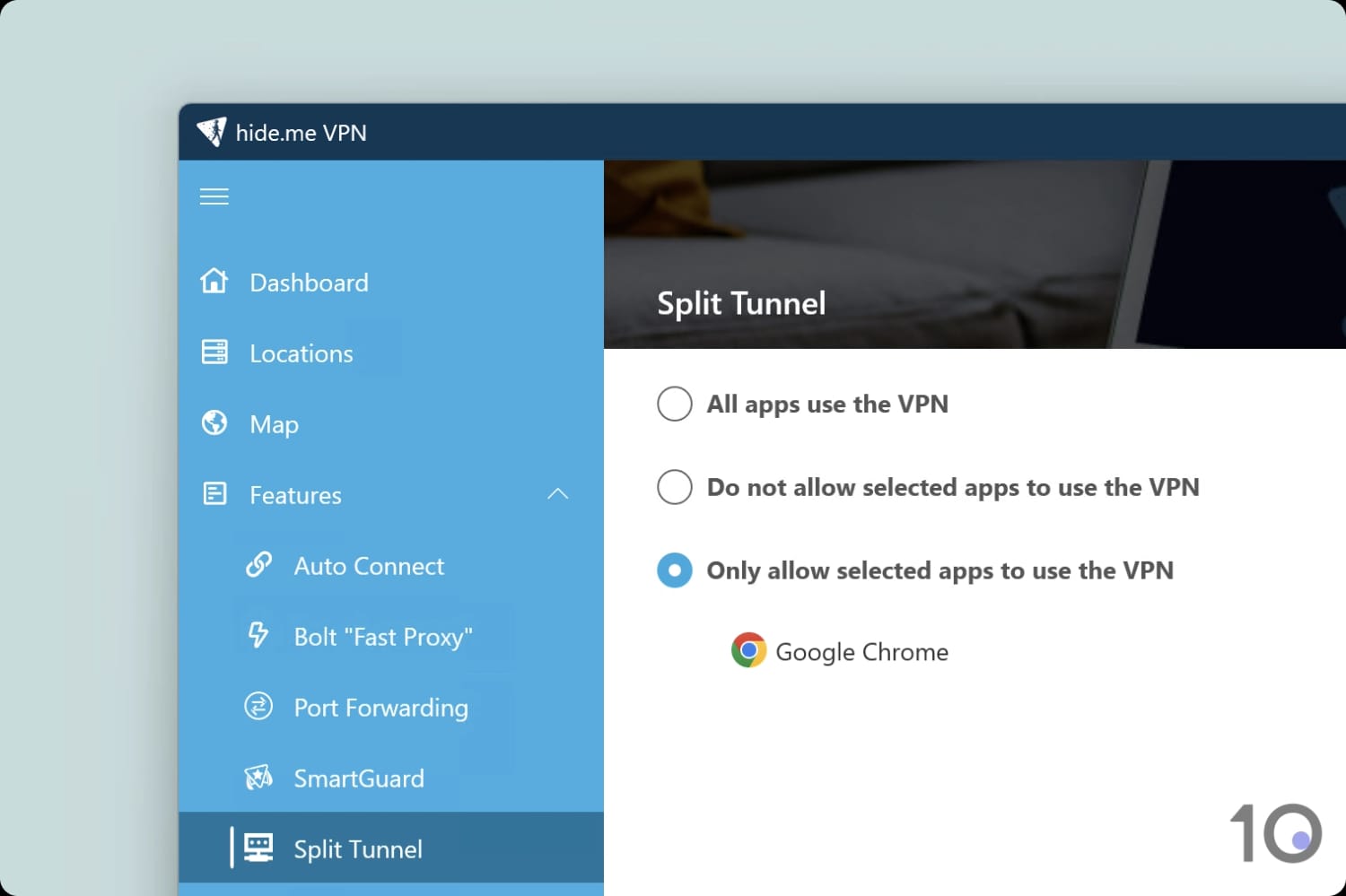The height and width of the screenshot is (896, 1346).
Task: Go to Locations in the sidebar
Action: [302, 353]
